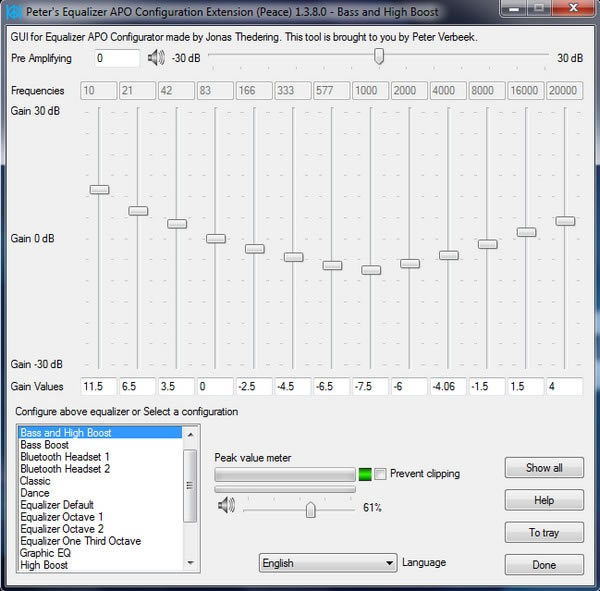
Task: Click the configuration list scroll up arrow
Action: click(190, 434)
